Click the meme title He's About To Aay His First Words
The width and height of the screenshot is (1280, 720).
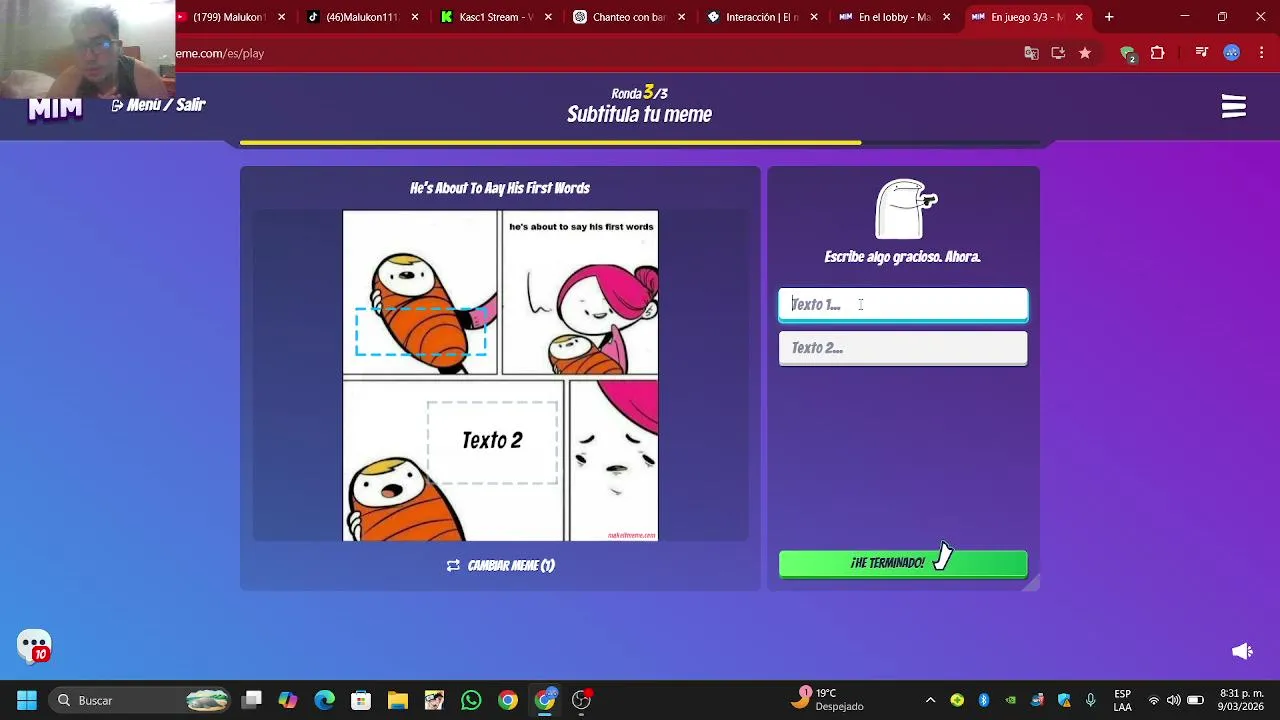click(500, 188)
